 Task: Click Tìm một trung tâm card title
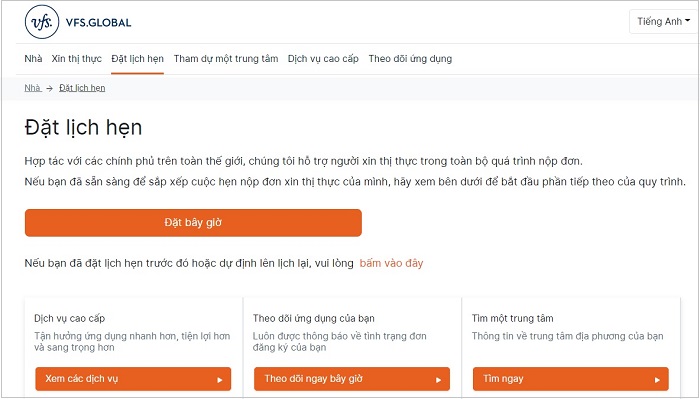512,318
